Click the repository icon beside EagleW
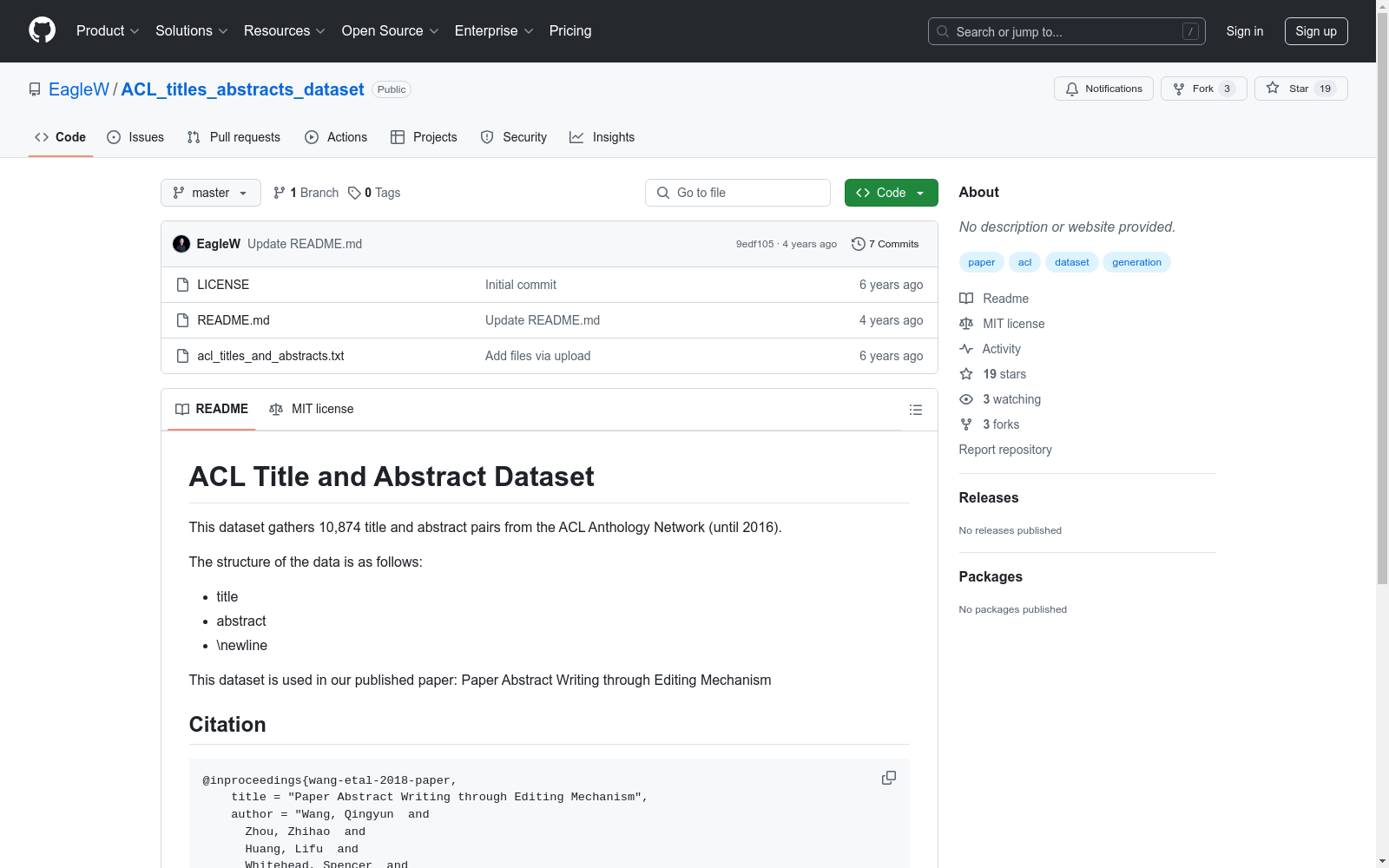The image size is (1389, 868). click(35, 89)
